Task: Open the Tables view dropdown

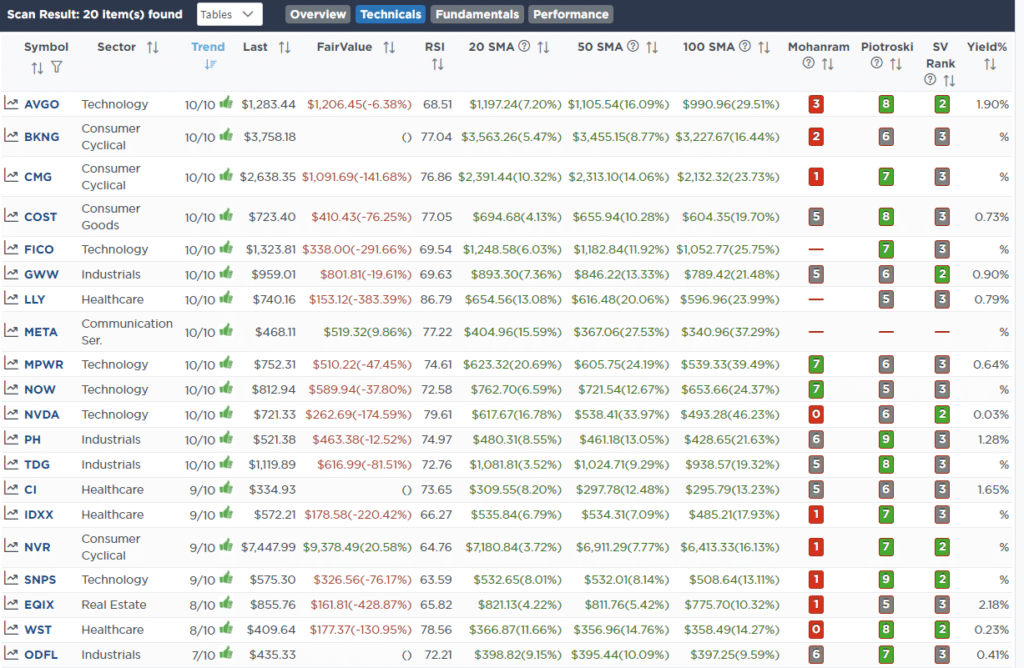Action: (x=229, y=14)
